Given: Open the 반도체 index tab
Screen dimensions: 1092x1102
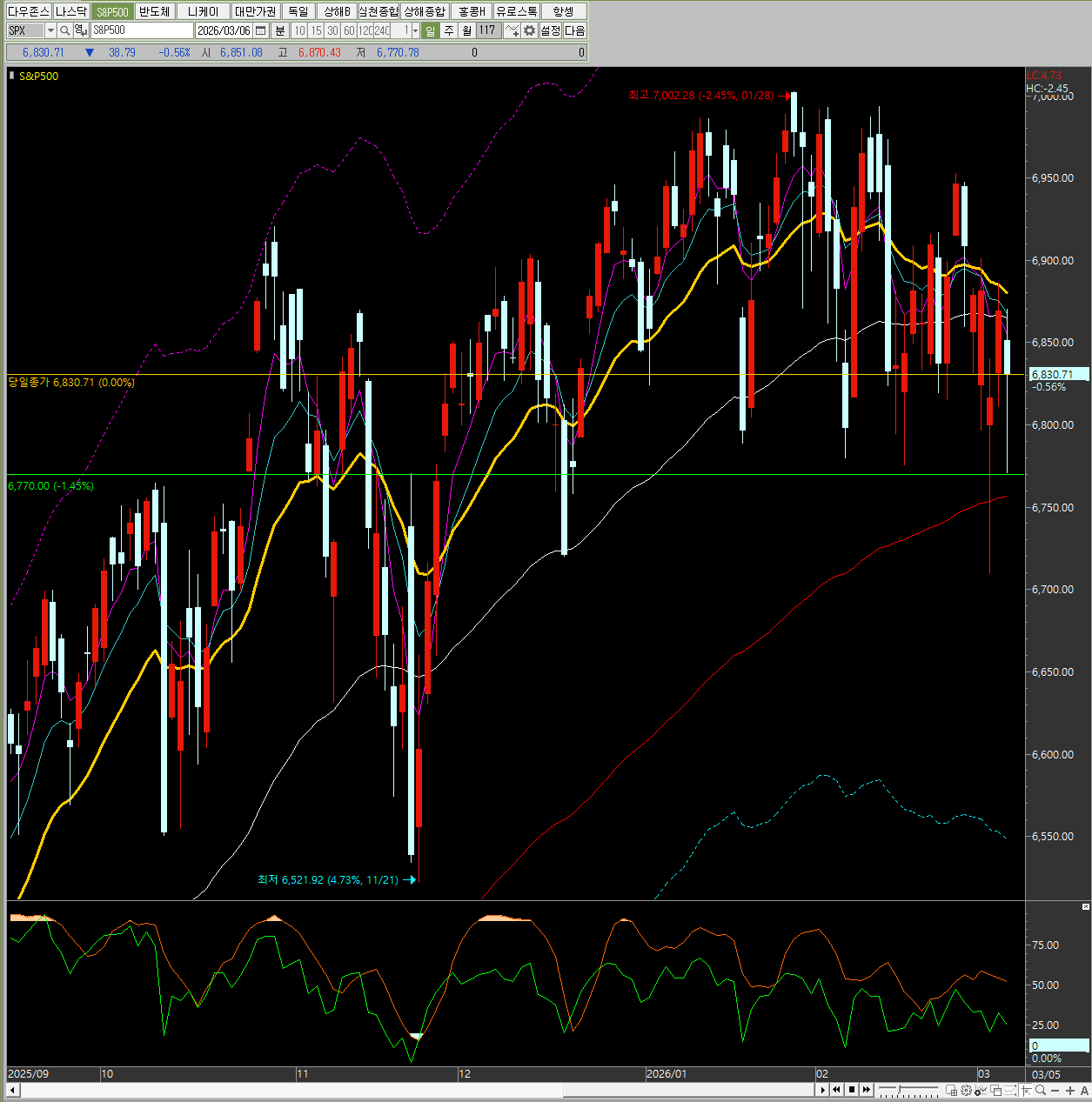Looking at the screenshot, I should (x=155, y=11).
